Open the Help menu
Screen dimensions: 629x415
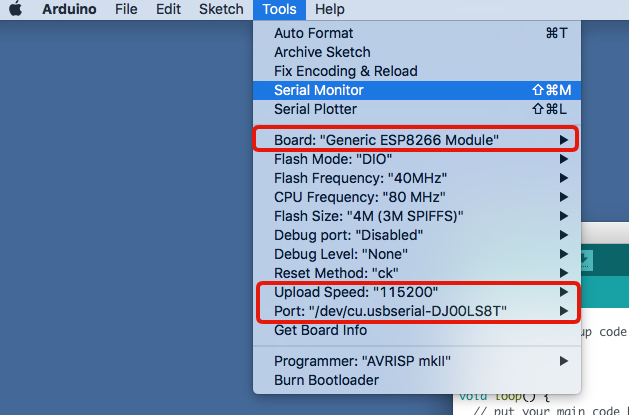click(x=329, y=9)
